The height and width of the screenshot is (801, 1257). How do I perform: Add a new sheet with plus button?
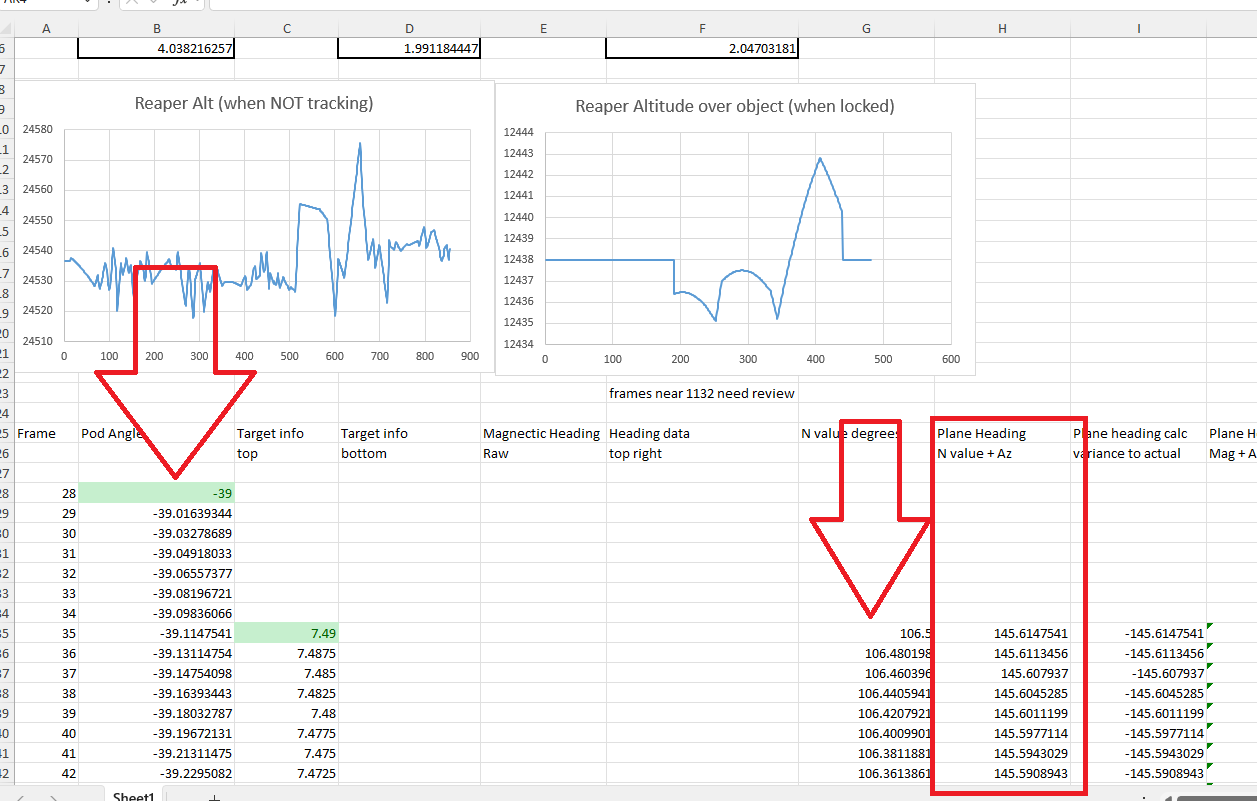tap(213, 796)
